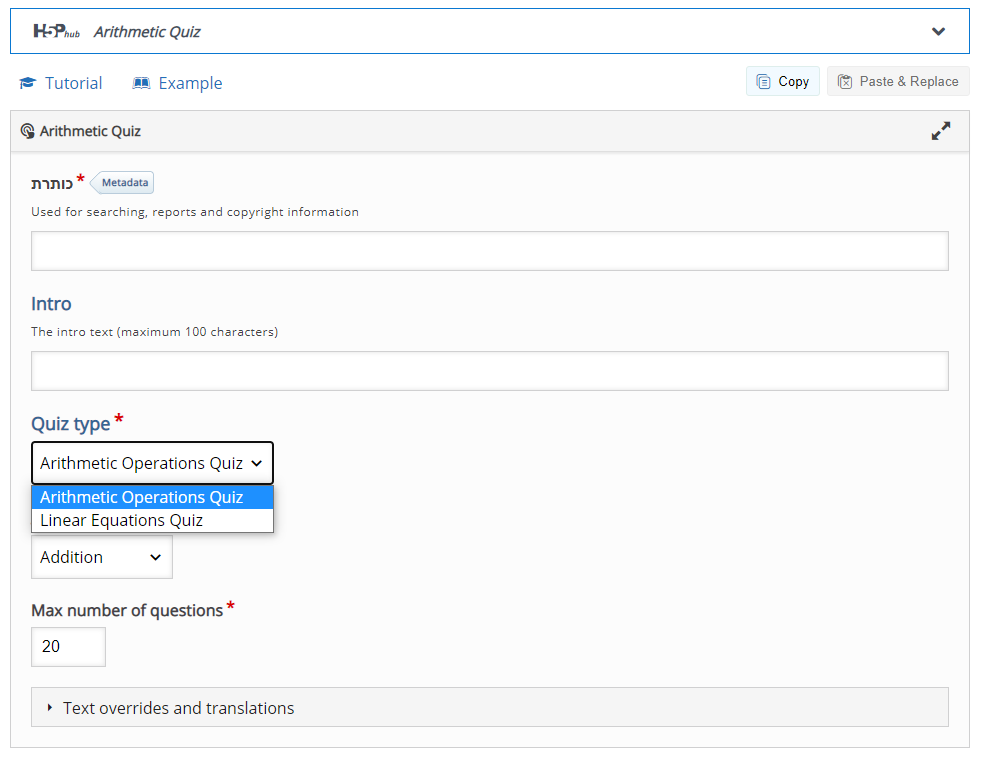Expand the H5P hub content type chevron
This screenshot has width=981, height=761.
point(938,31)
